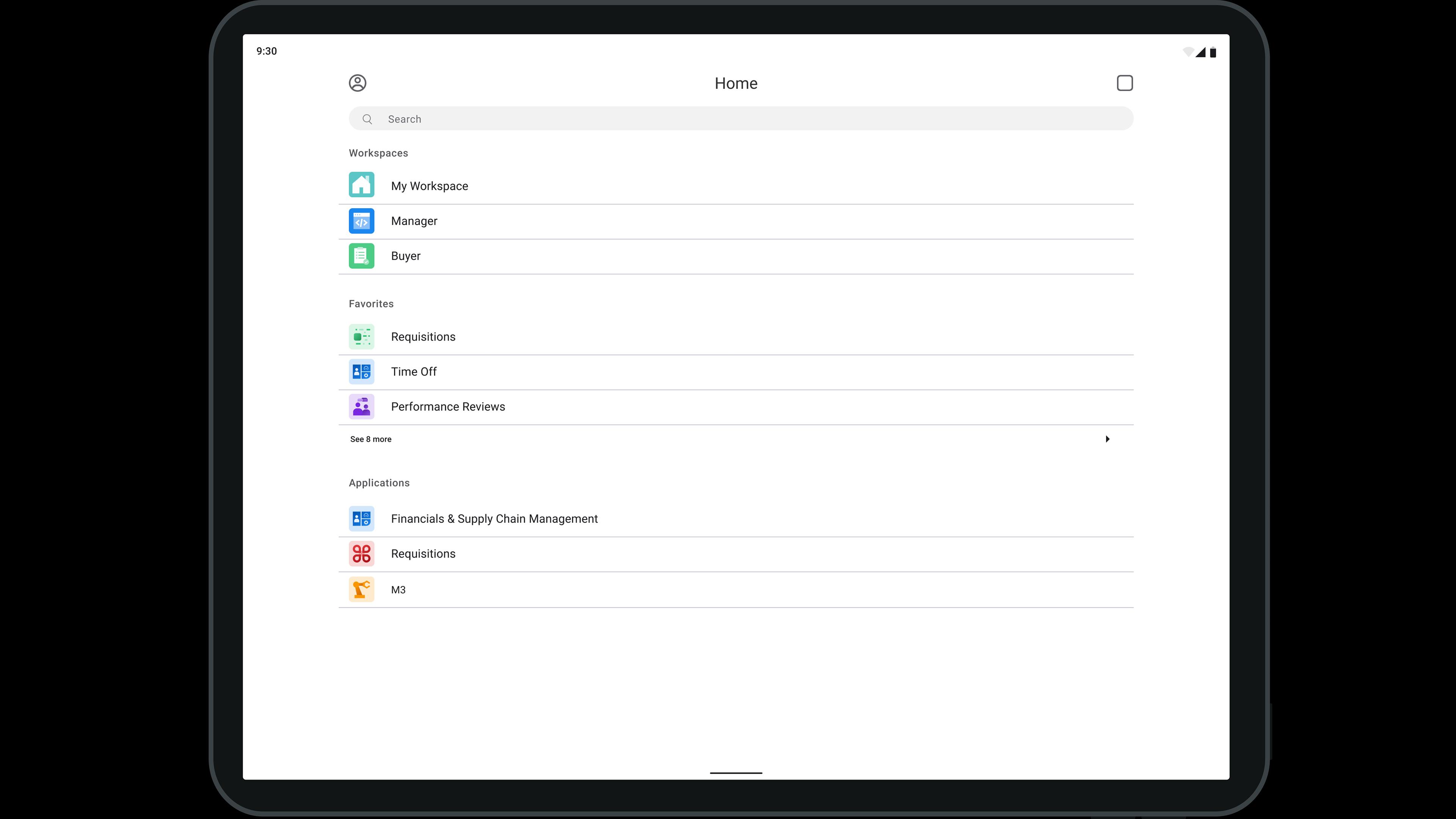This screenshot has width=1456, height=819.
Task: Tap the square icon beside Home title
Action: 1124,83
